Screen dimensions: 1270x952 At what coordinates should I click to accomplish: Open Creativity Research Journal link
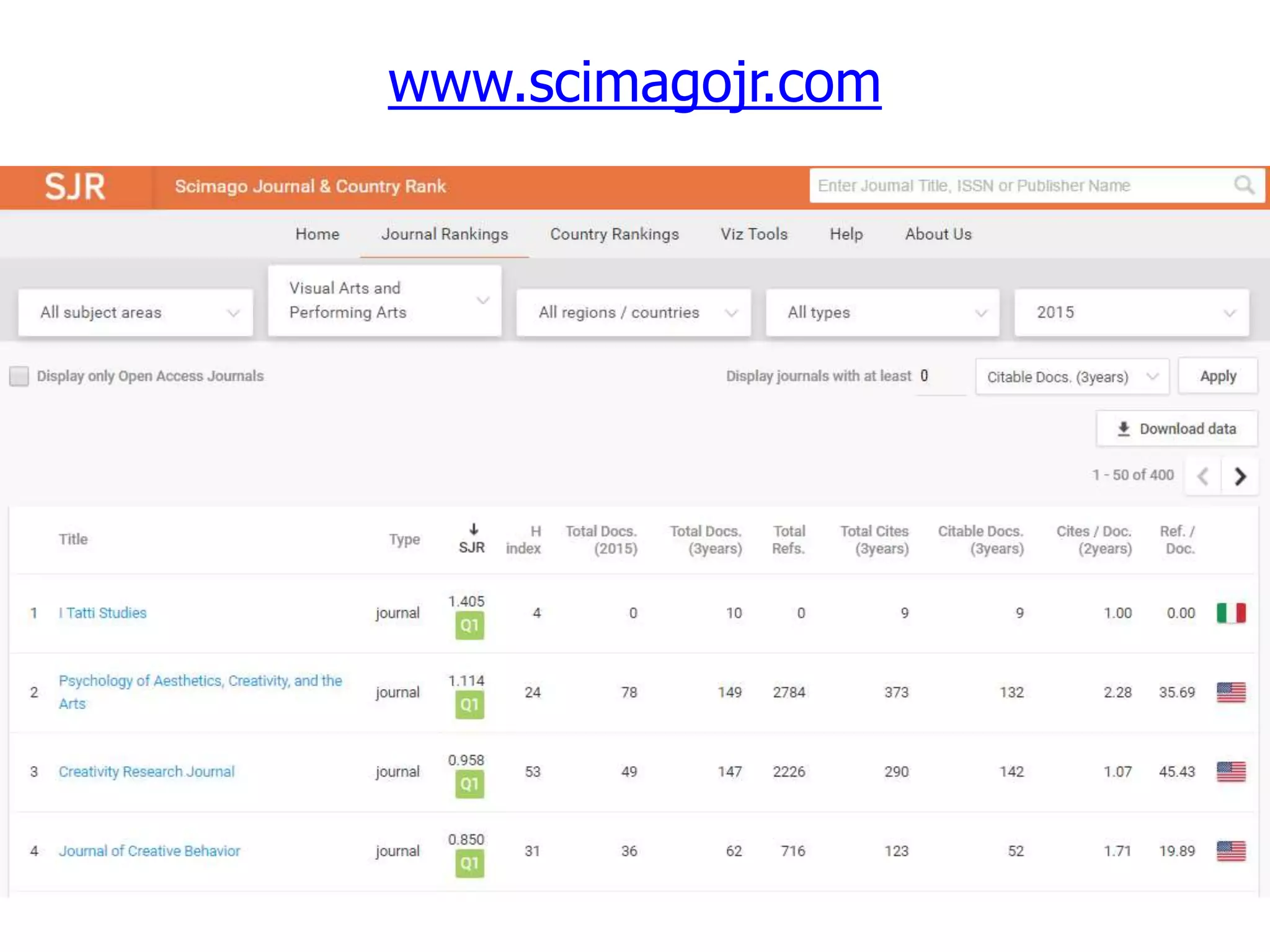point(146,772)
